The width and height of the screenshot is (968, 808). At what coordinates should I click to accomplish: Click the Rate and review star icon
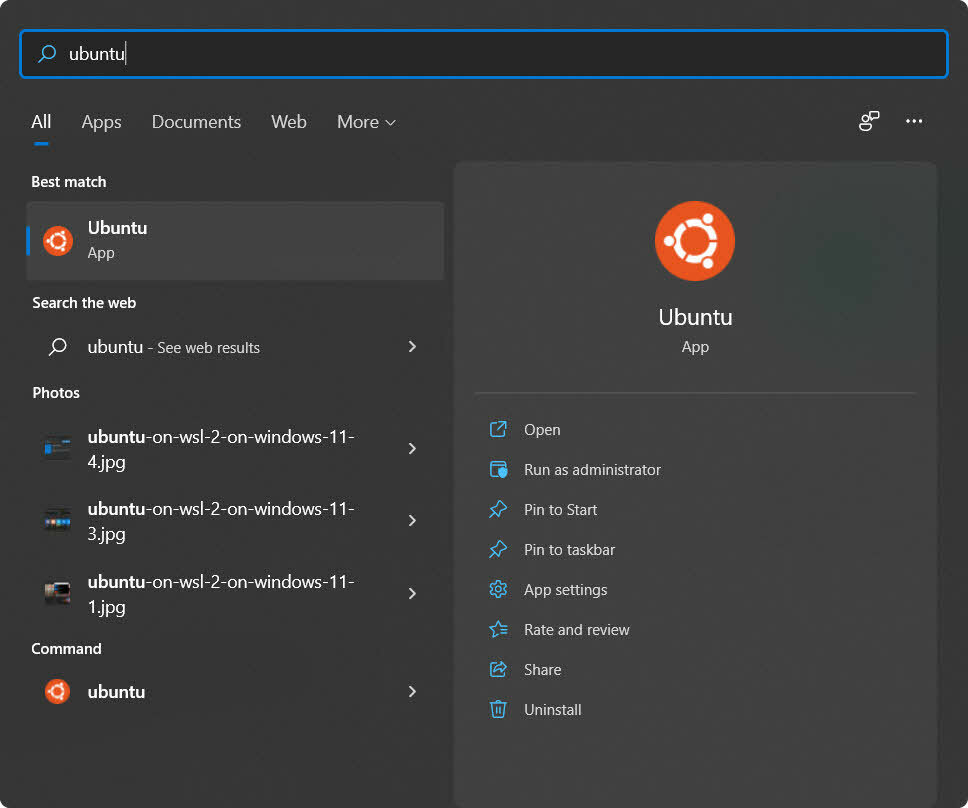tap(498, 629)
